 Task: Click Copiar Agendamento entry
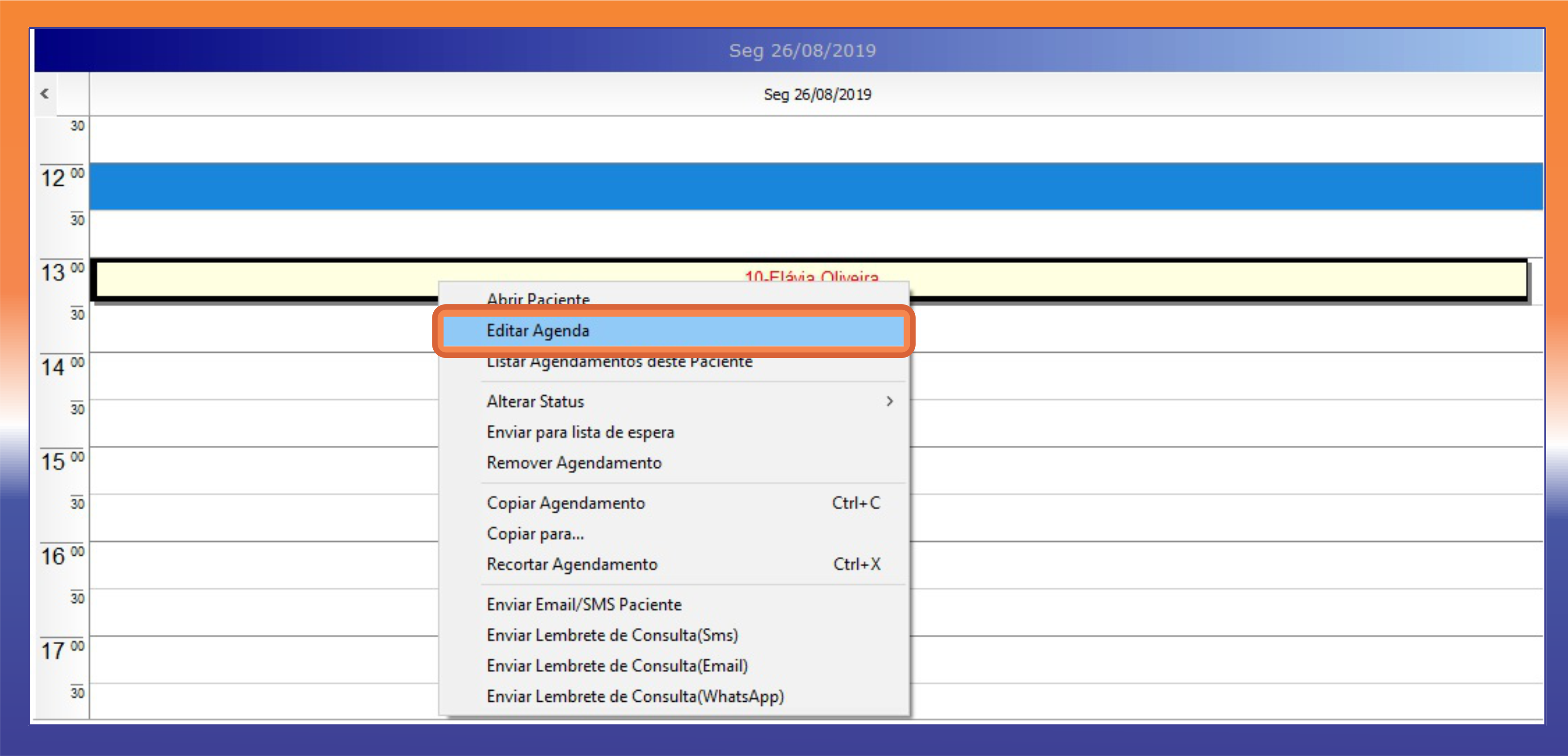[566, 503]
